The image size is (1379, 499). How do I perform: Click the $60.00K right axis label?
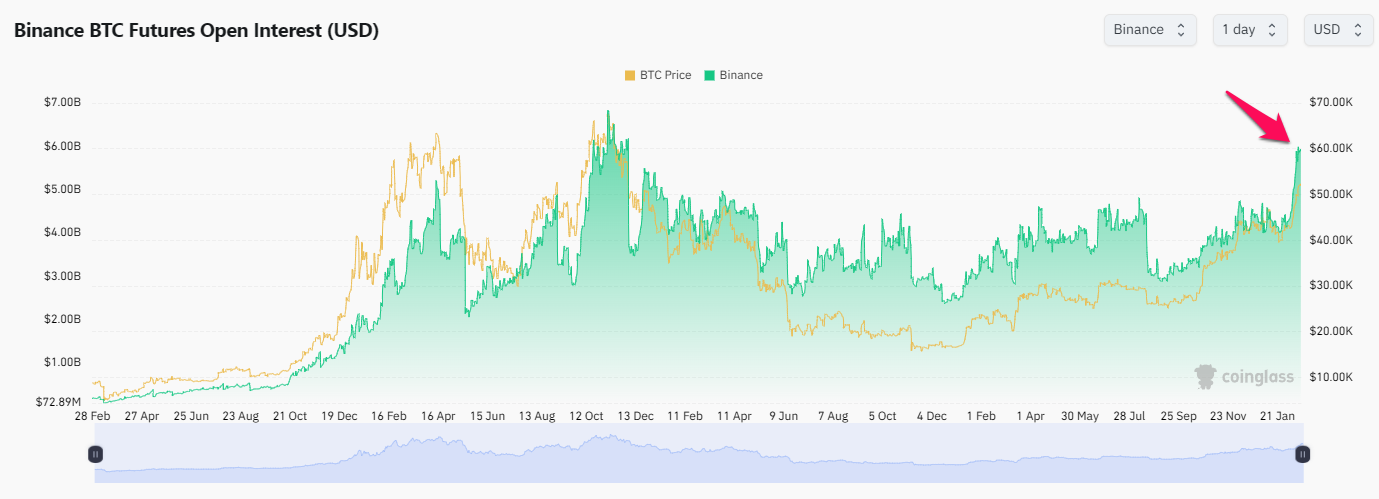1331,148
